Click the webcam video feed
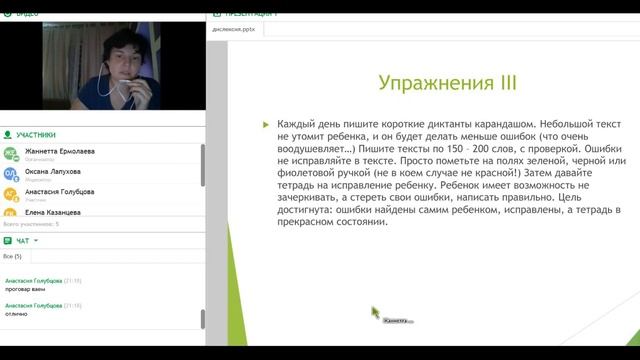 tap(102, 66)
